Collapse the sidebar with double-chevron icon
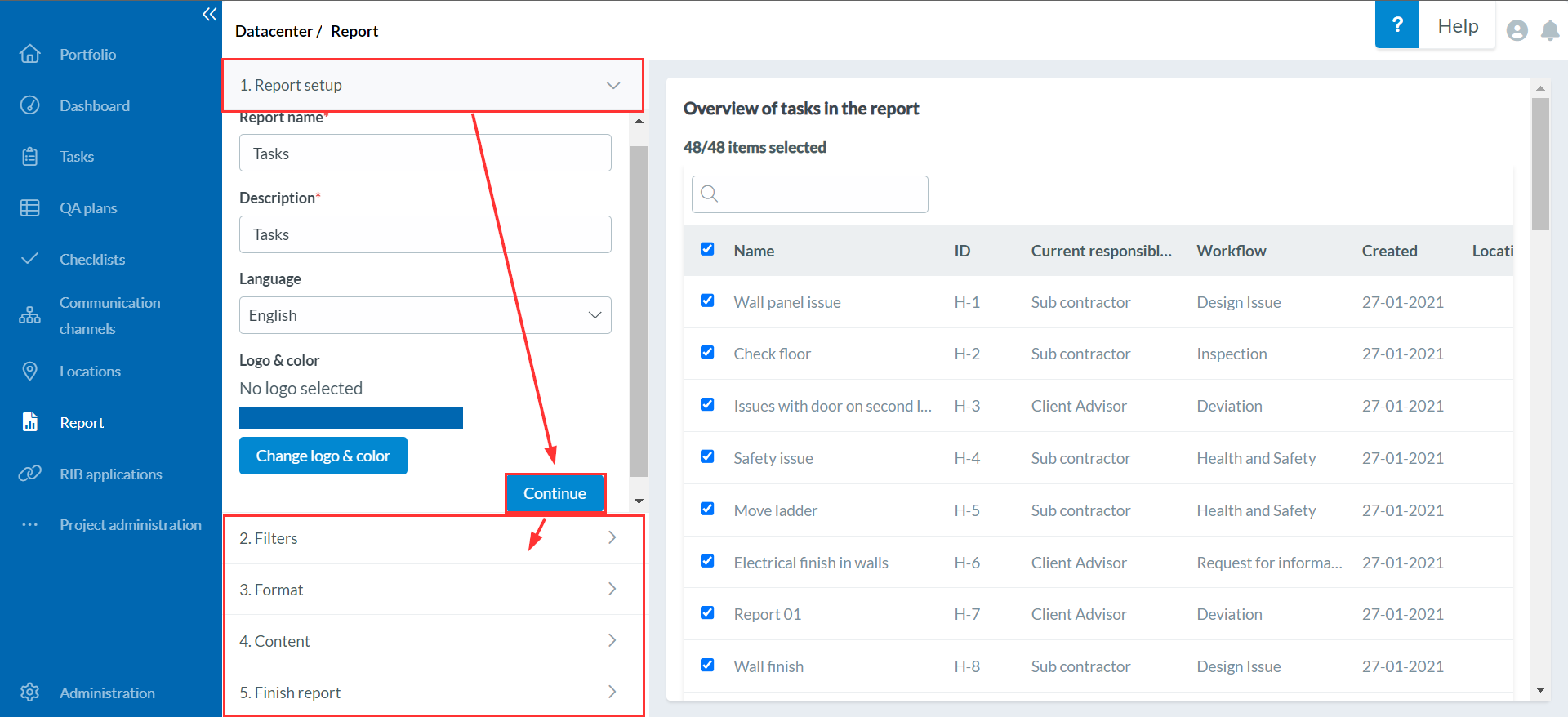1568x717 pixels. point(210,15)
